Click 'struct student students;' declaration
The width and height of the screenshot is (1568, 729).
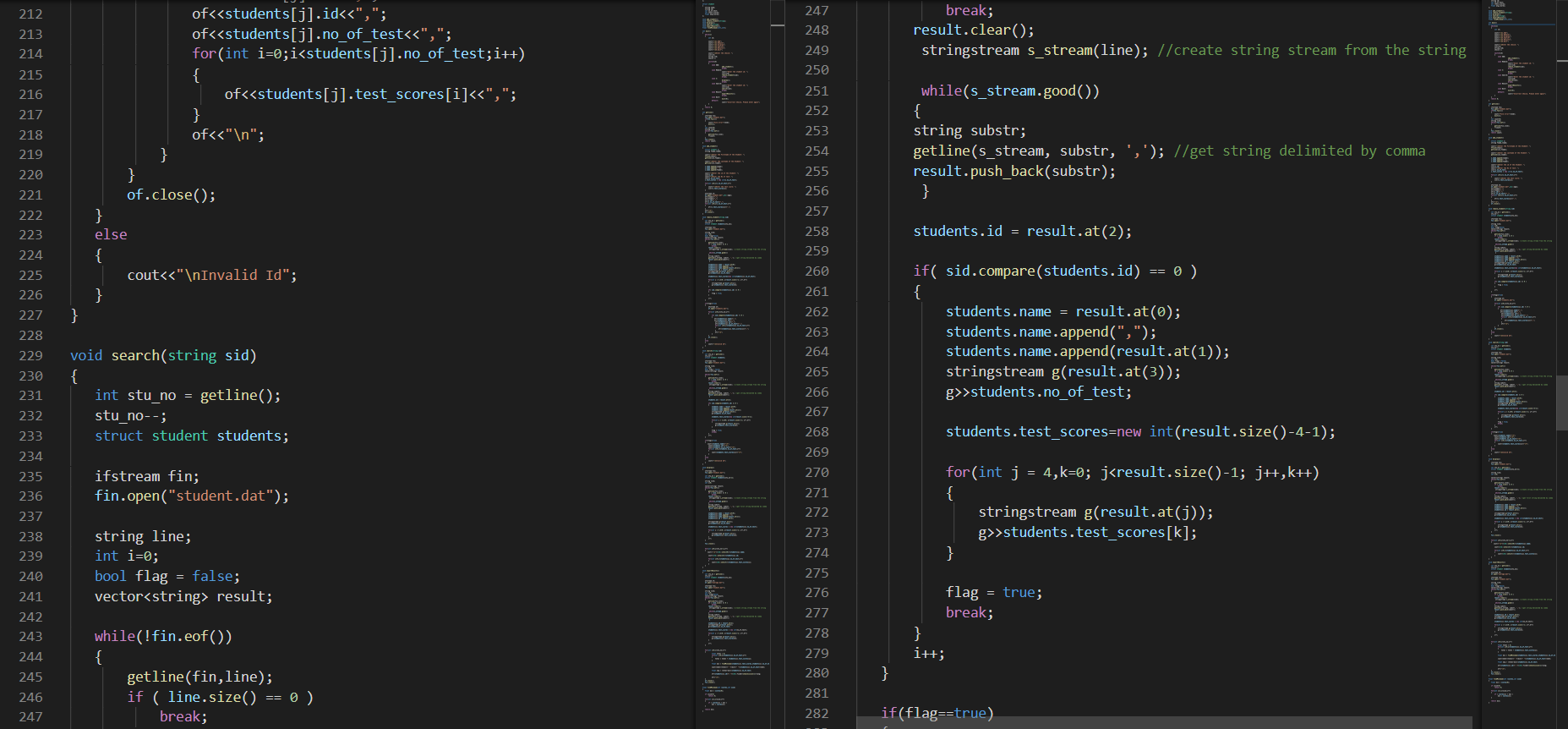192,436
